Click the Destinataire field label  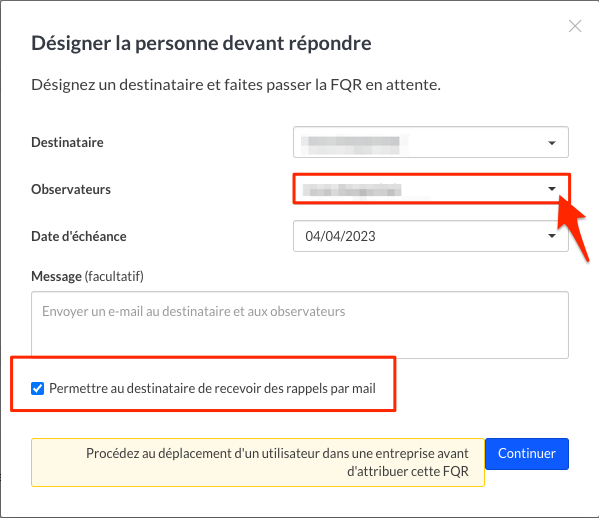click(67, 142)
